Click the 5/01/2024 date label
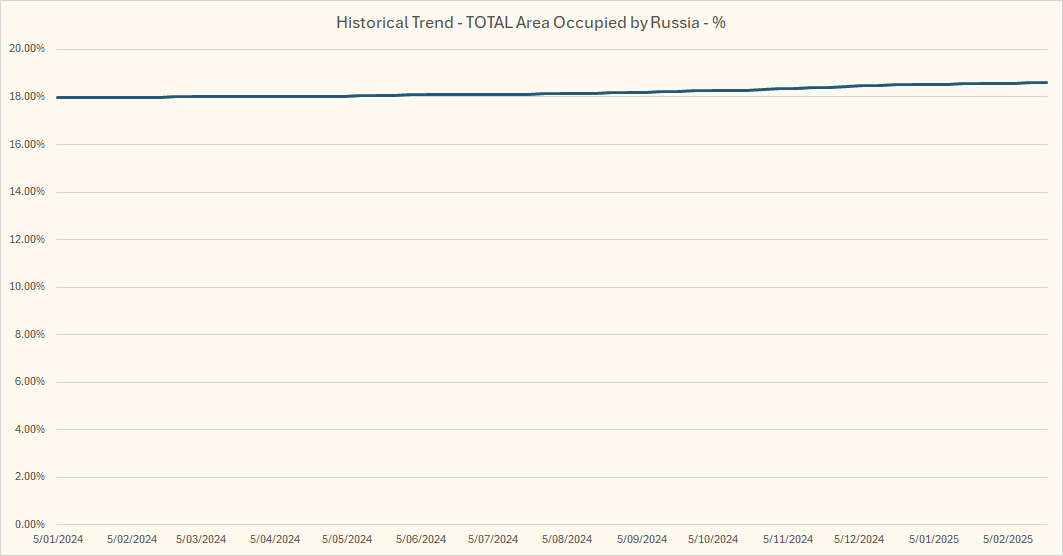 (x=59, y=539)
